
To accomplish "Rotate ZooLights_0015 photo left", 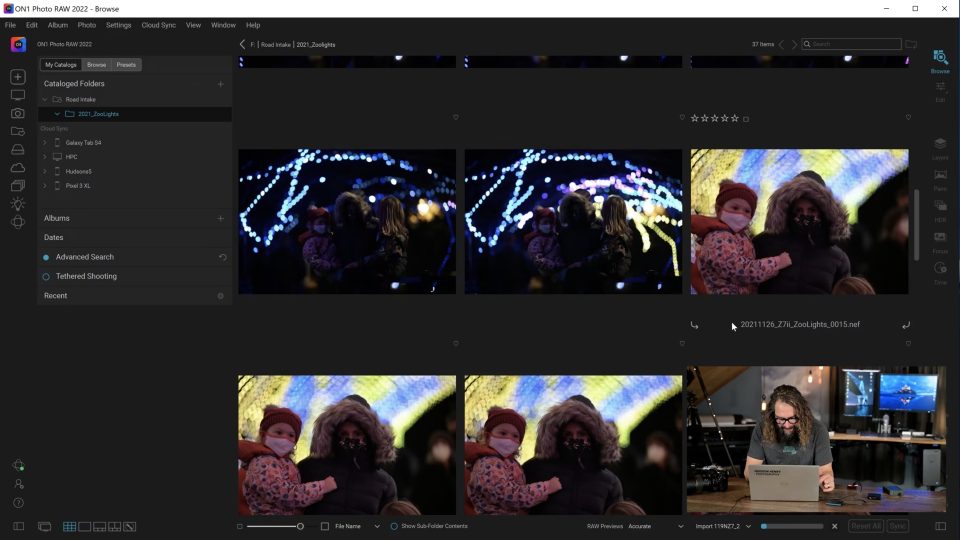I will [x=694, y=325].
